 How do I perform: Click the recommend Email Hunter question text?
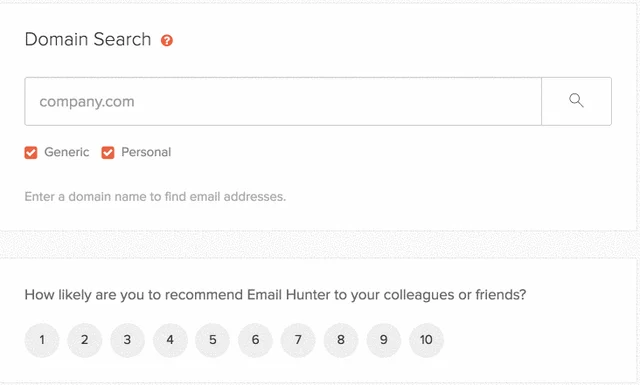[276, 295]
